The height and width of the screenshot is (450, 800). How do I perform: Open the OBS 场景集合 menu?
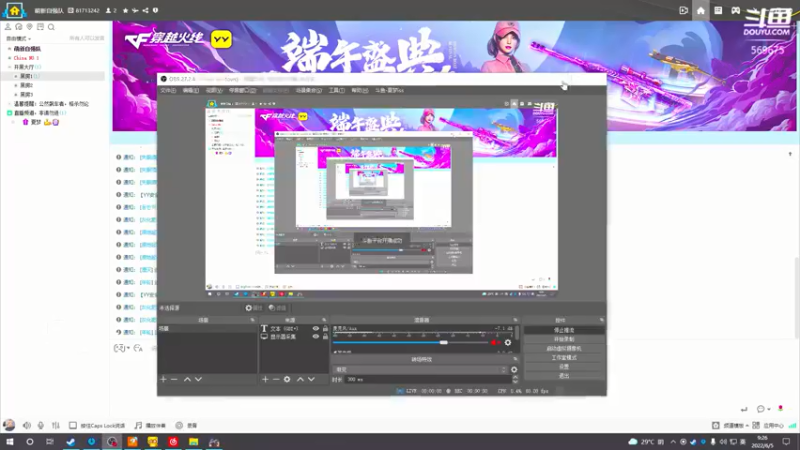coord(309,90)
